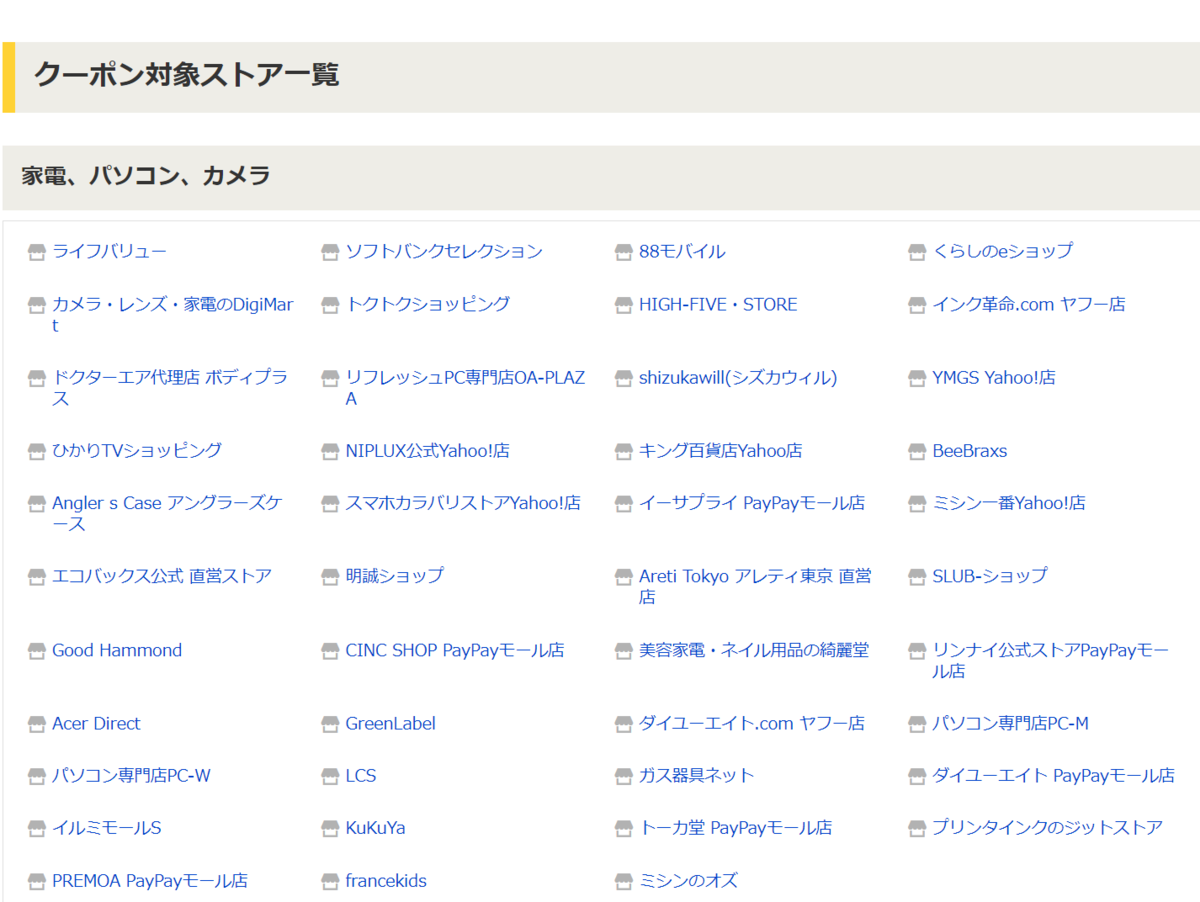This screenshot has width=1200, height=902.
Task: Click the store icon next to くらしのeショップ
Action: (x=917, y=252)
